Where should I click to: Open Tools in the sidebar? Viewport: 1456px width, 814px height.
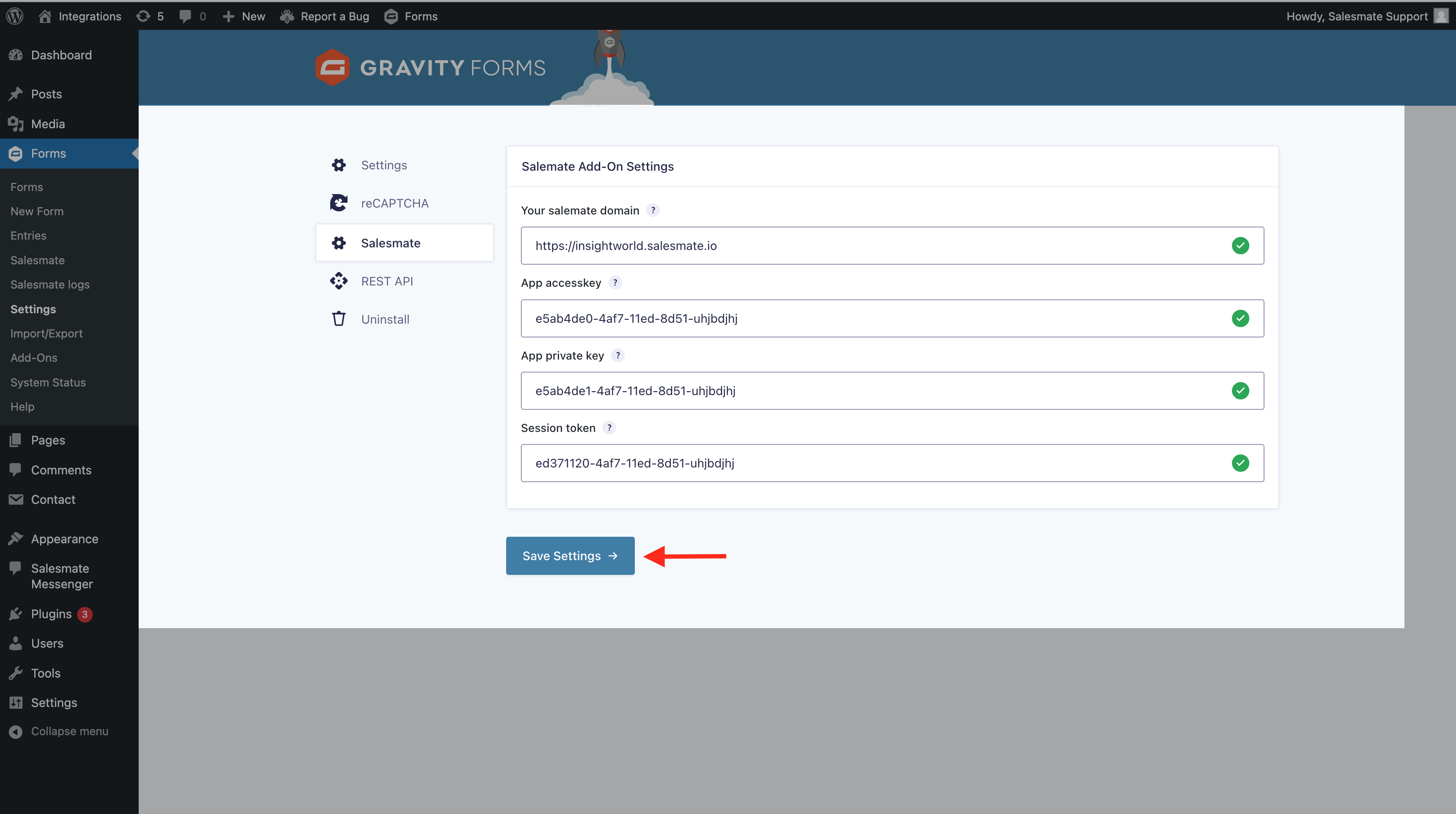pos(69,673)
